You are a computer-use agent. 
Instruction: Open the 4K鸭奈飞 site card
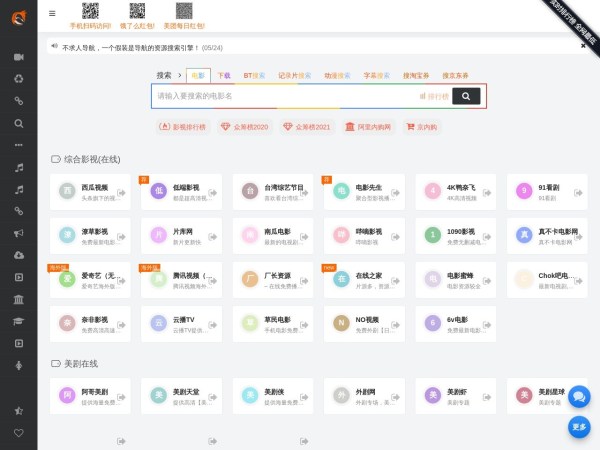[x=456, y=192]
